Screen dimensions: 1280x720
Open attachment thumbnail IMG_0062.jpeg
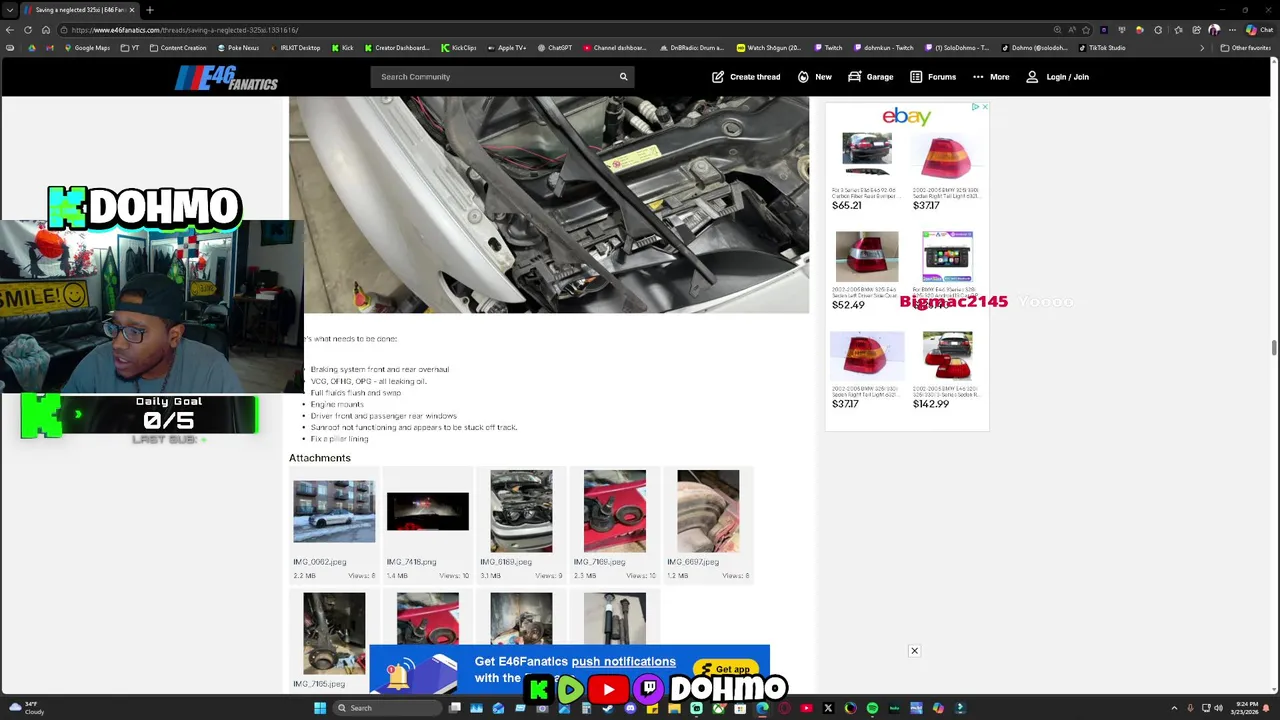(334, 511)
